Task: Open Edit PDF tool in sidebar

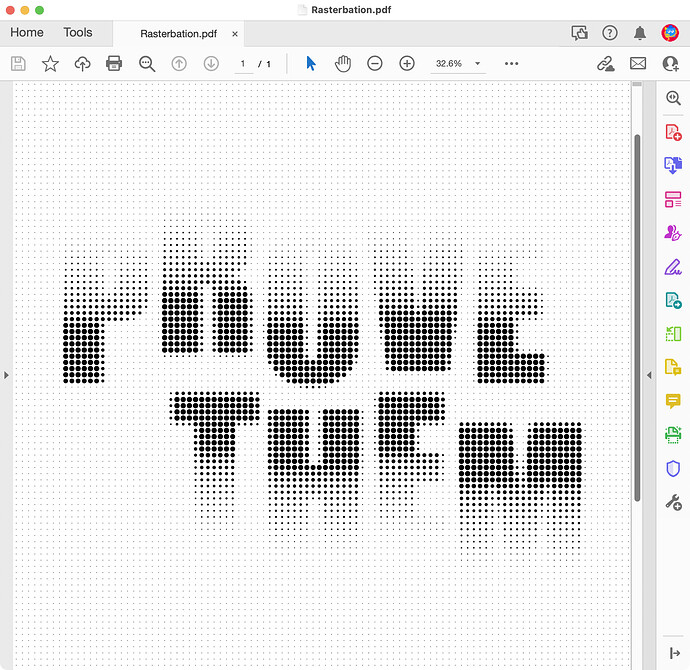Action: pos(673,199)
